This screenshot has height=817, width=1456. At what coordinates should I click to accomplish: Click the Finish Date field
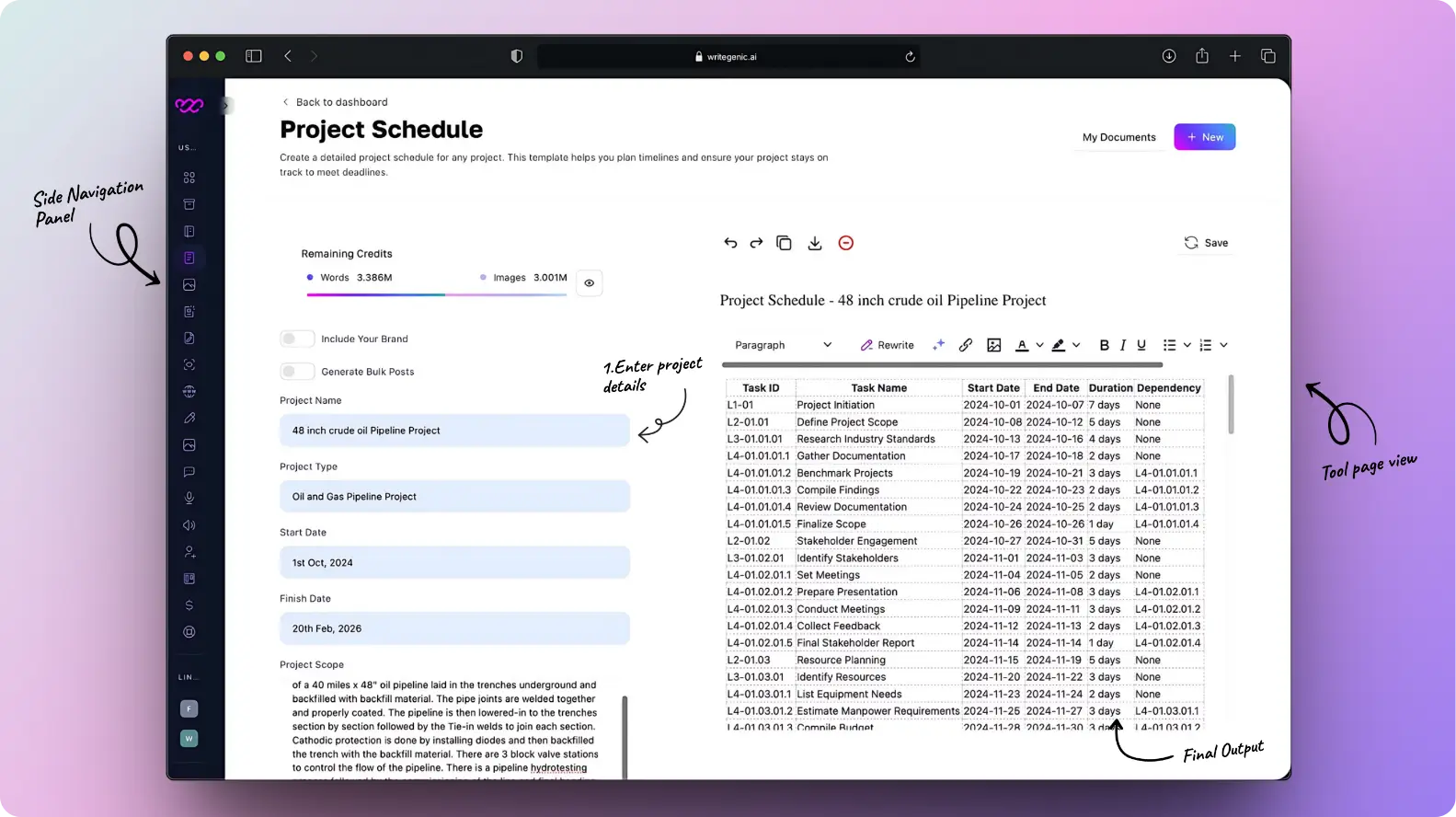454,629
